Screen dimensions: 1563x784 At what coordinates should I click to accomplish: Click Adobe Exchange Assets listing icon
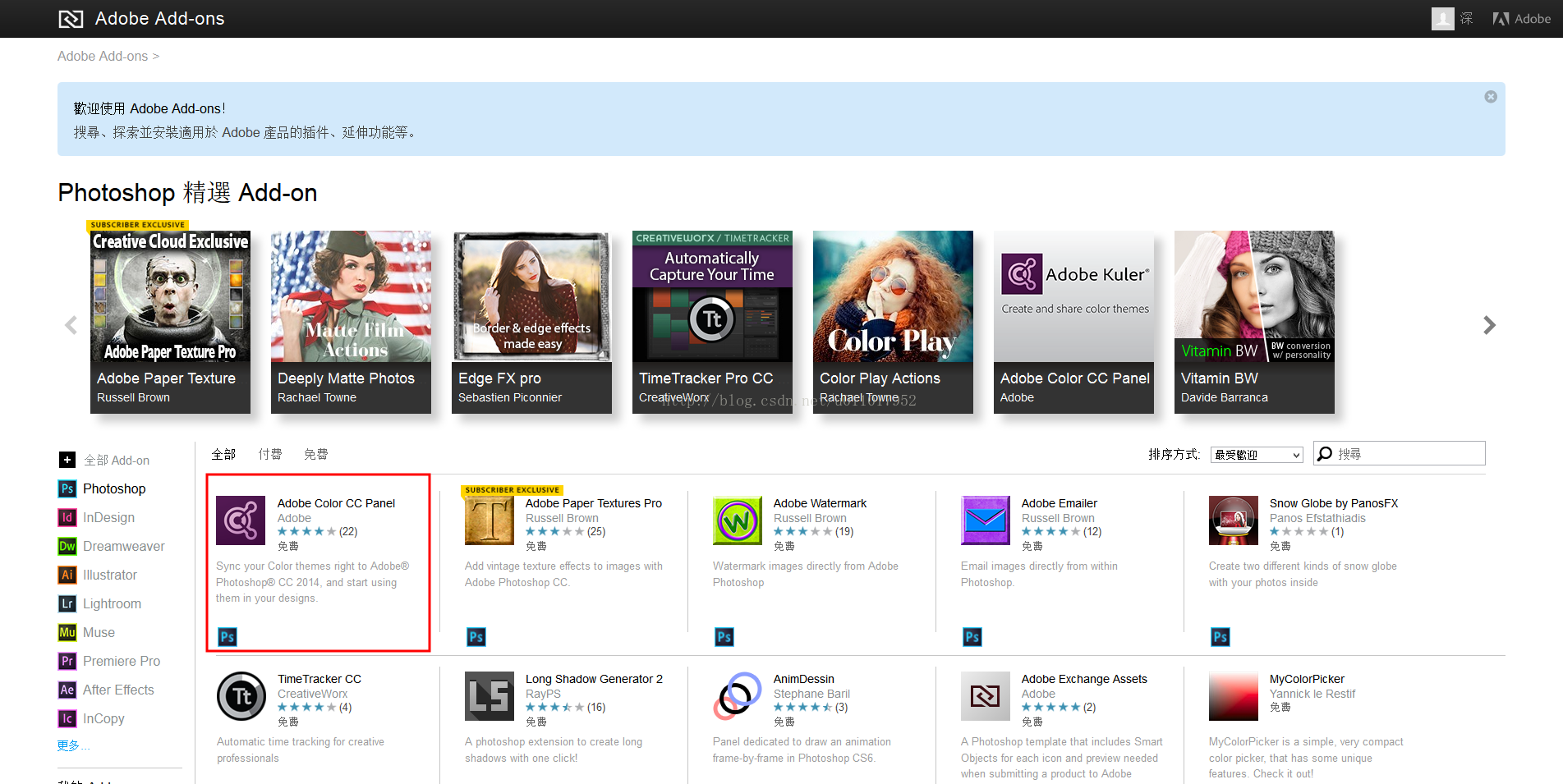point(986,696)
